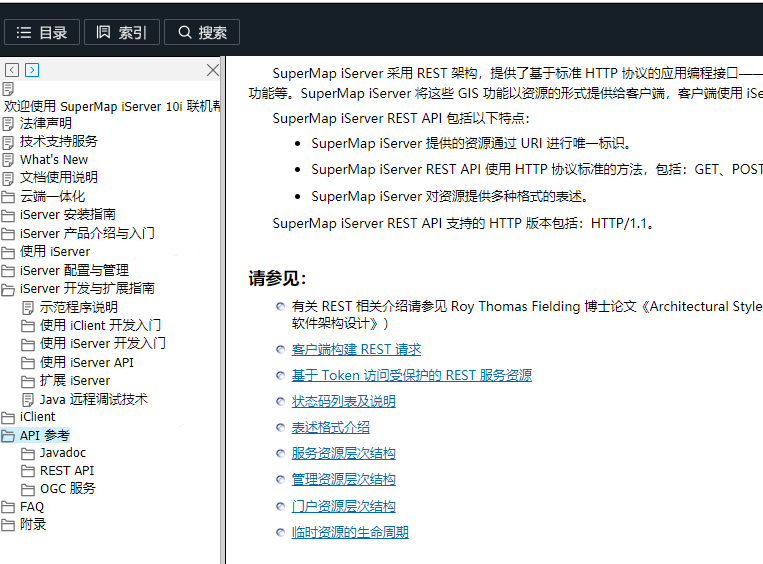Select the 示范程序说明 topic
This screenshot has width=763, height=564.
[78, 307]
